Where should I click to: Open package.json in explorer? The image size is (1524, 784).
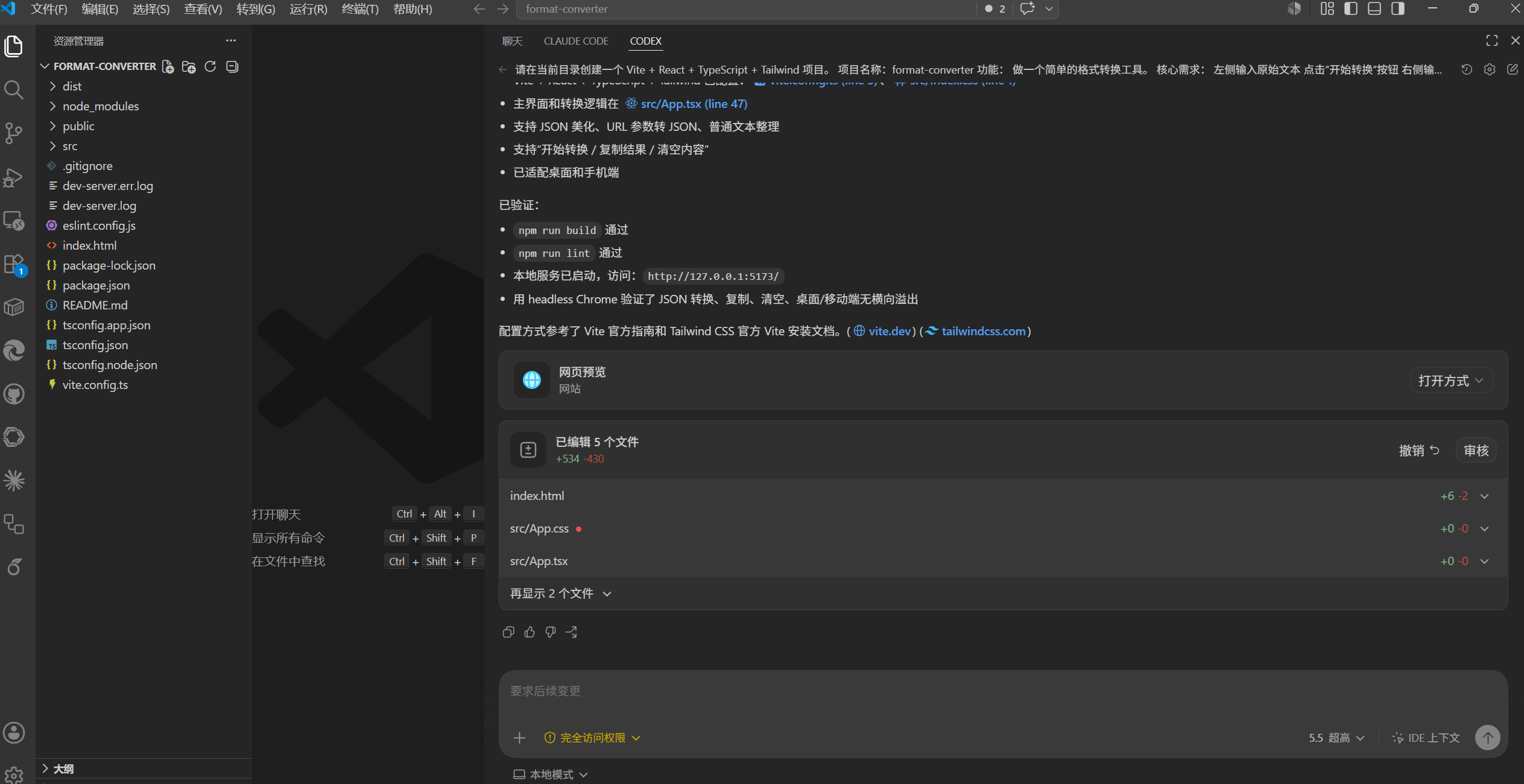point(144,285)
